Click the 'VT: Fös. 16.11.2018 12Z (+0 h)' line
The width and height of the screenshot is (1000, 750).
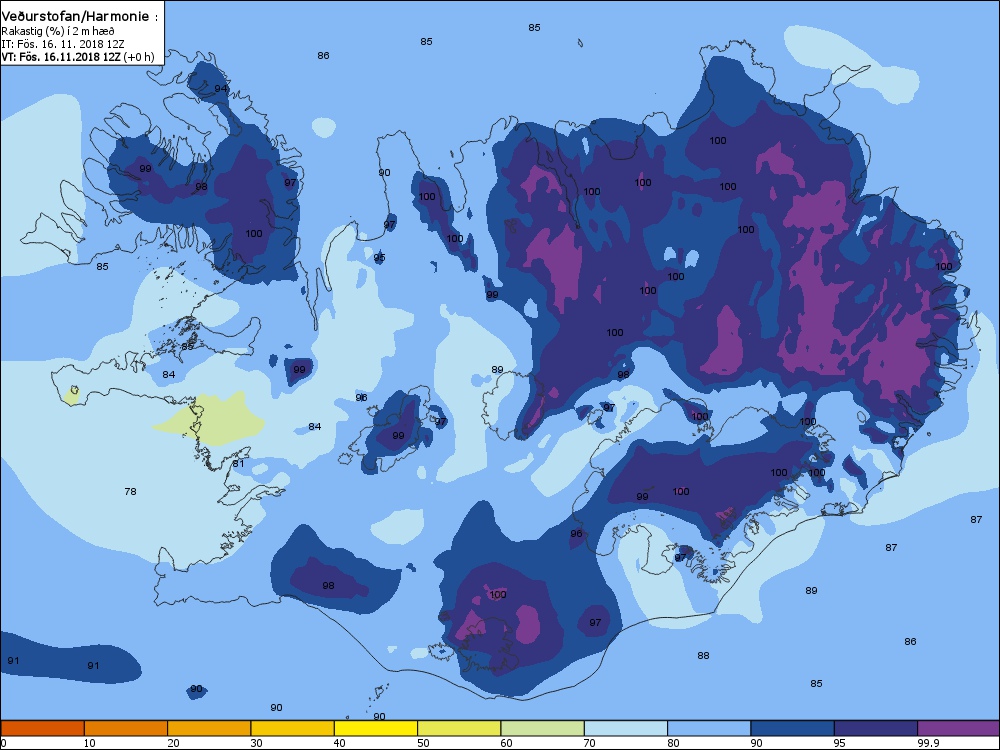[x=78, y=57]
